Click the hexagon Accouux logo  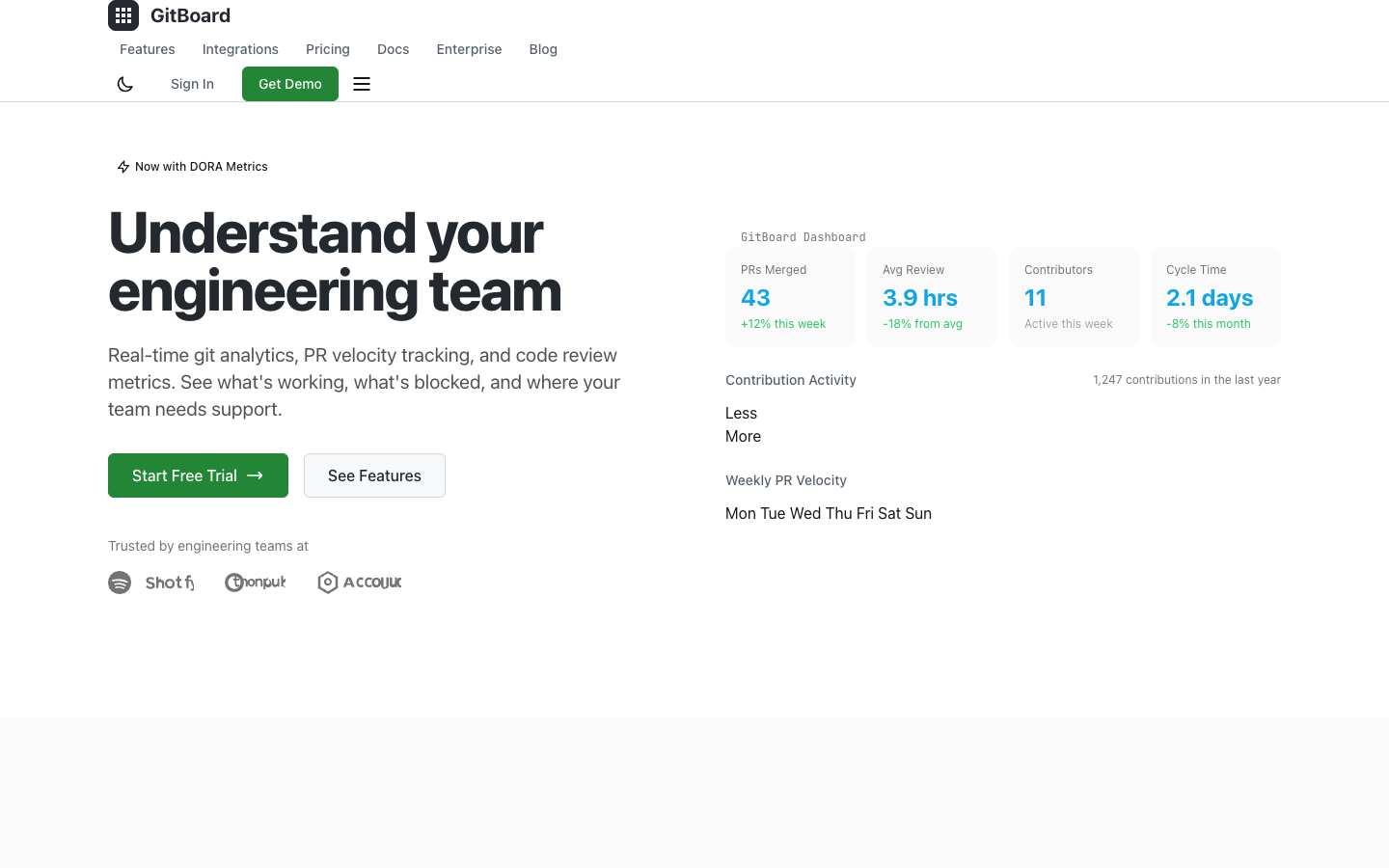tap(328, 583)
